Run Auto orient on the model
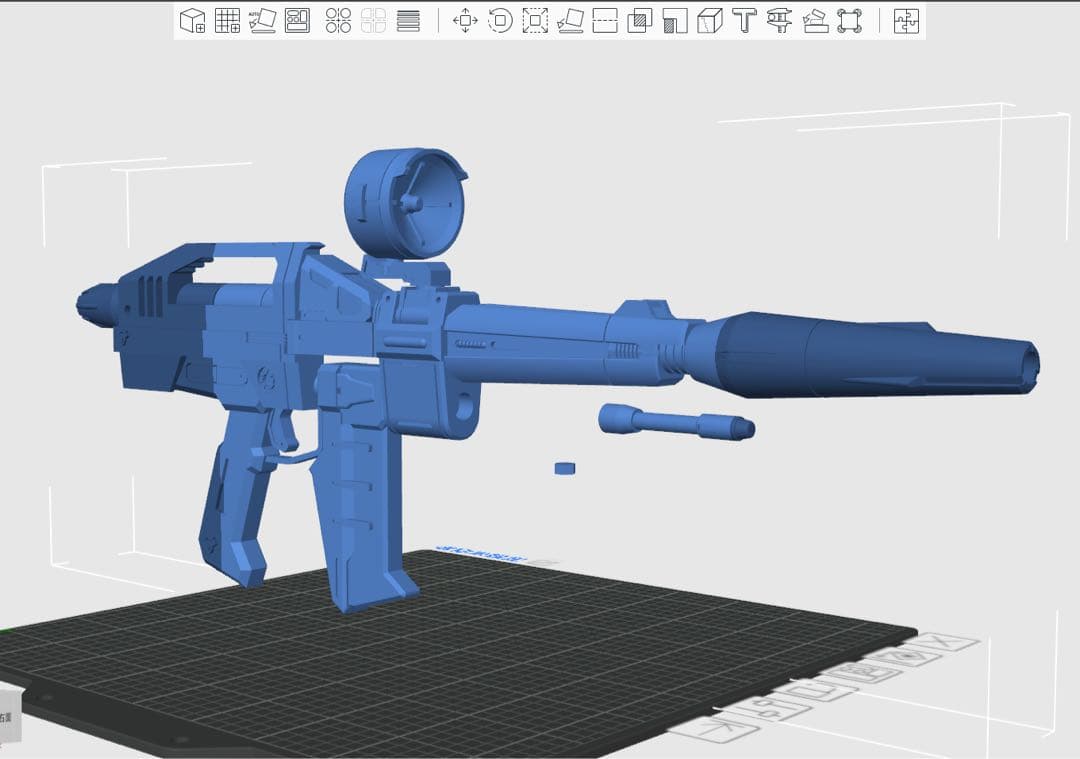 click(x=262, y=21)
